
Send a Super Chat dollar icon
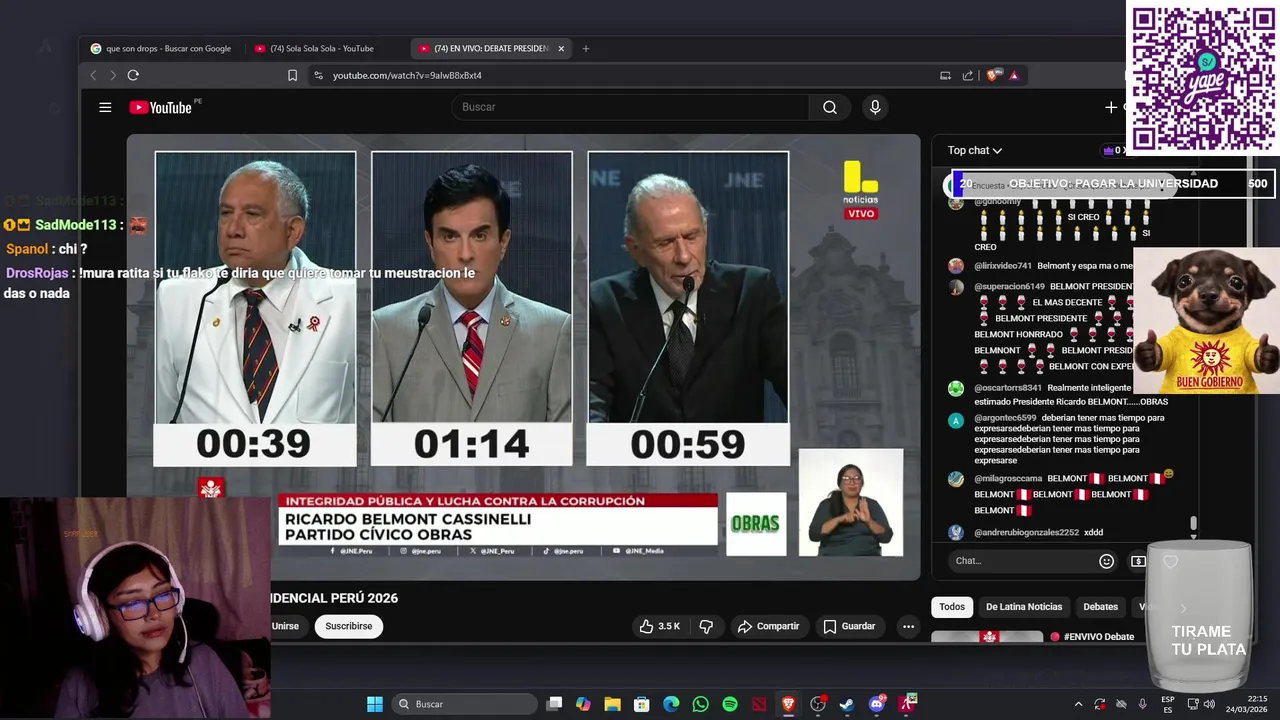pyautogui.click(x=1138, y=561)
